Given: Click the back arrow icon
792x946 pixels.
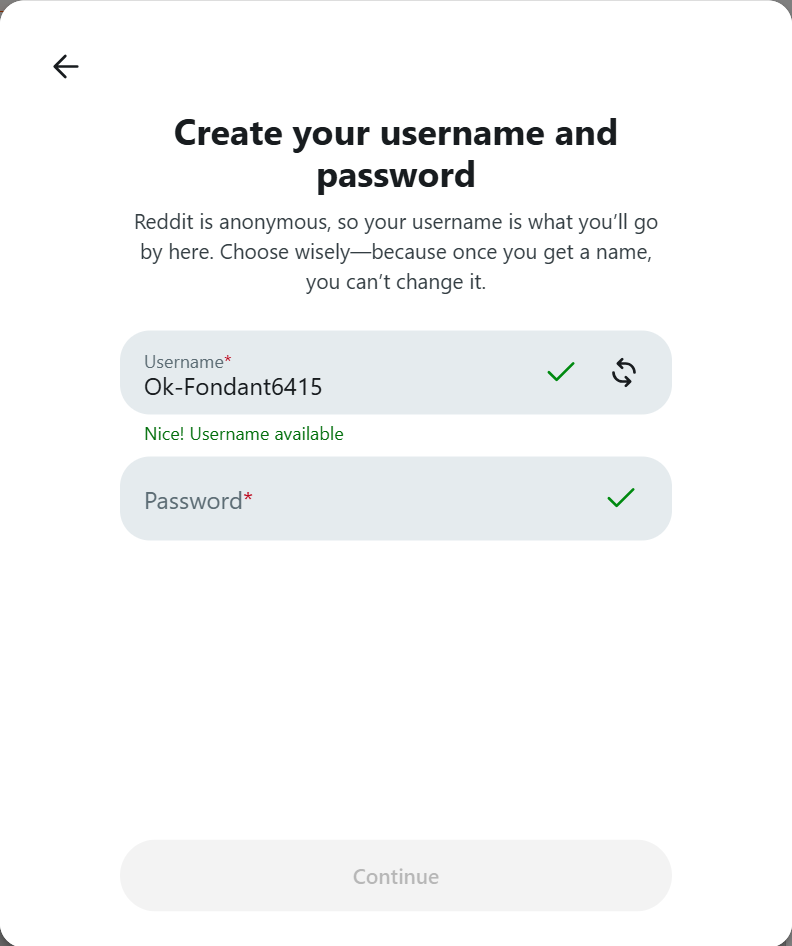Looking at the screenshot, I should (66, 67).
